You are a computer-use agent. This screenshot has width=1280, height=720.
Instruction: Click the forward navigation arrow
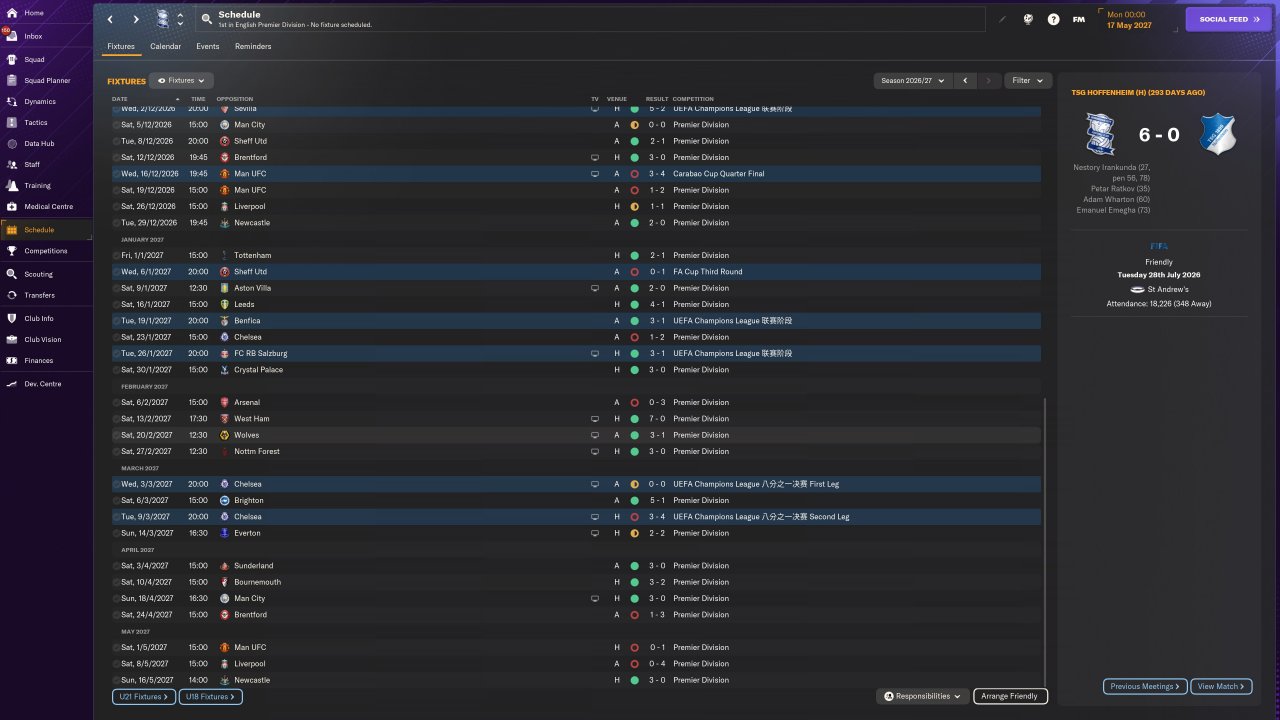[136, 19]
